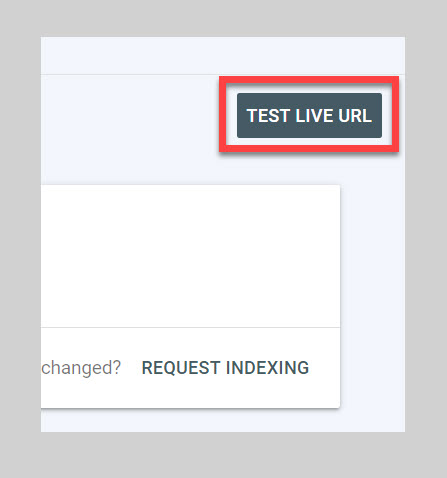Viewport: 447px width, 478px height.
Task: Click the word LIVE on dark button
Action: click(314, 116)
